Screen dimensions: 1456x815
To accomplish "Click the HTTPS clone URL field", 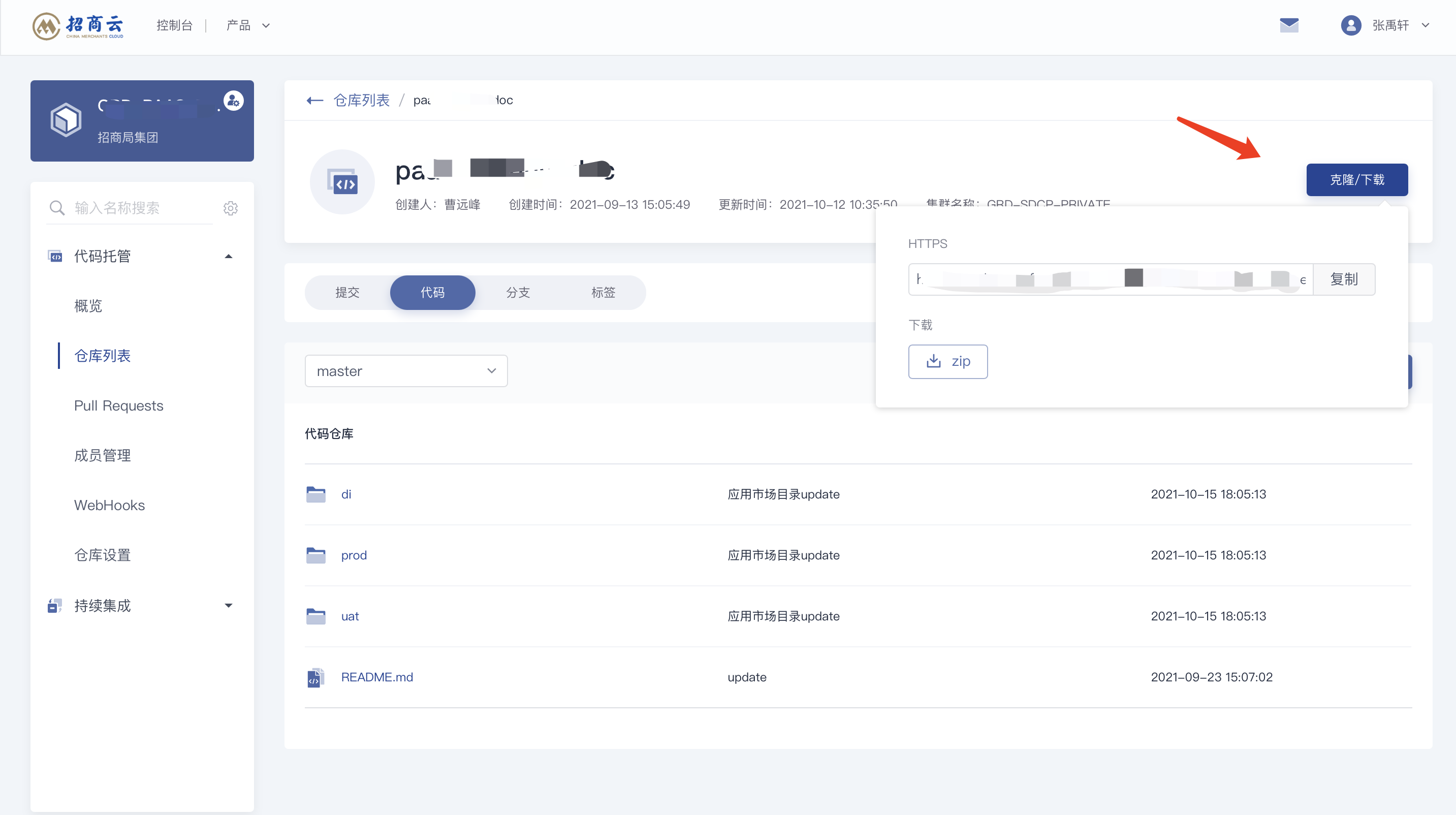I will pos(1111,279).
